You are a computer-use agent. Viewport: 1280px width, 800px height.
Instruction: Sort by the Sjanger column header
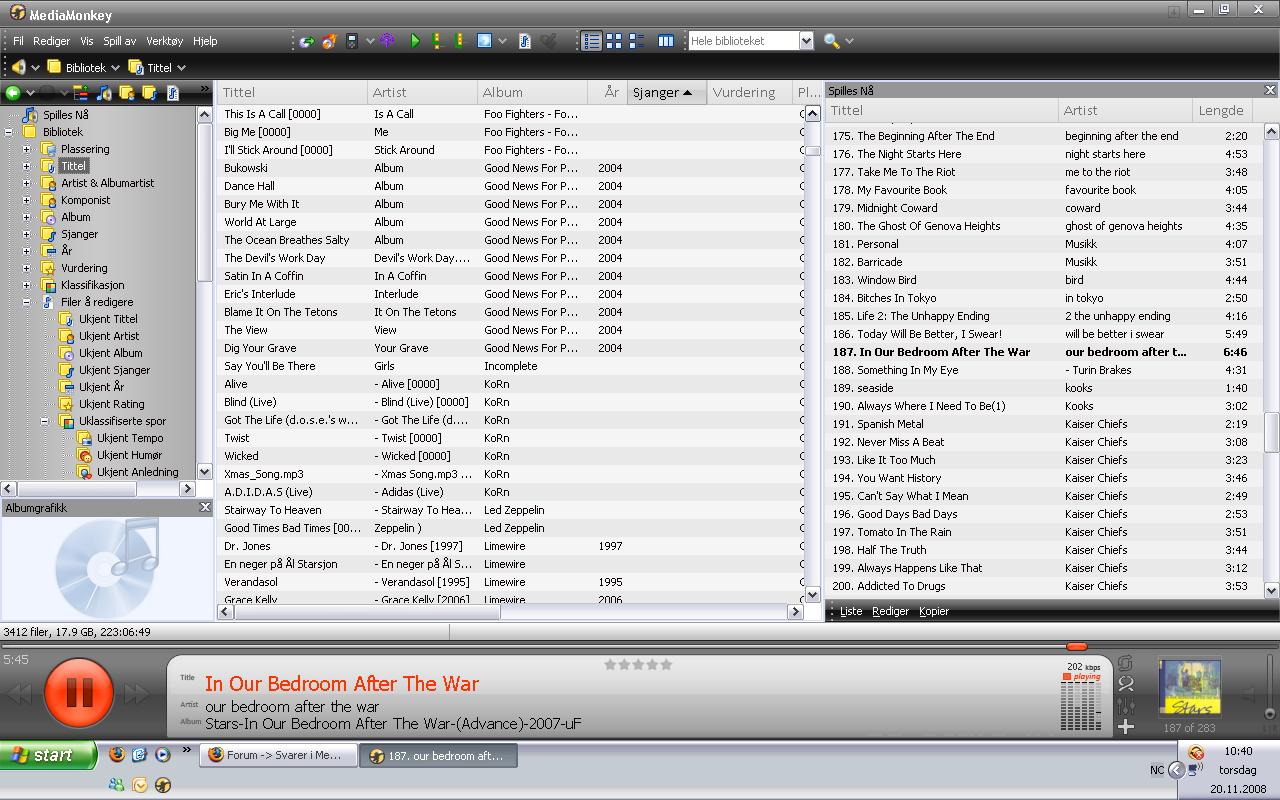(666, 92)
